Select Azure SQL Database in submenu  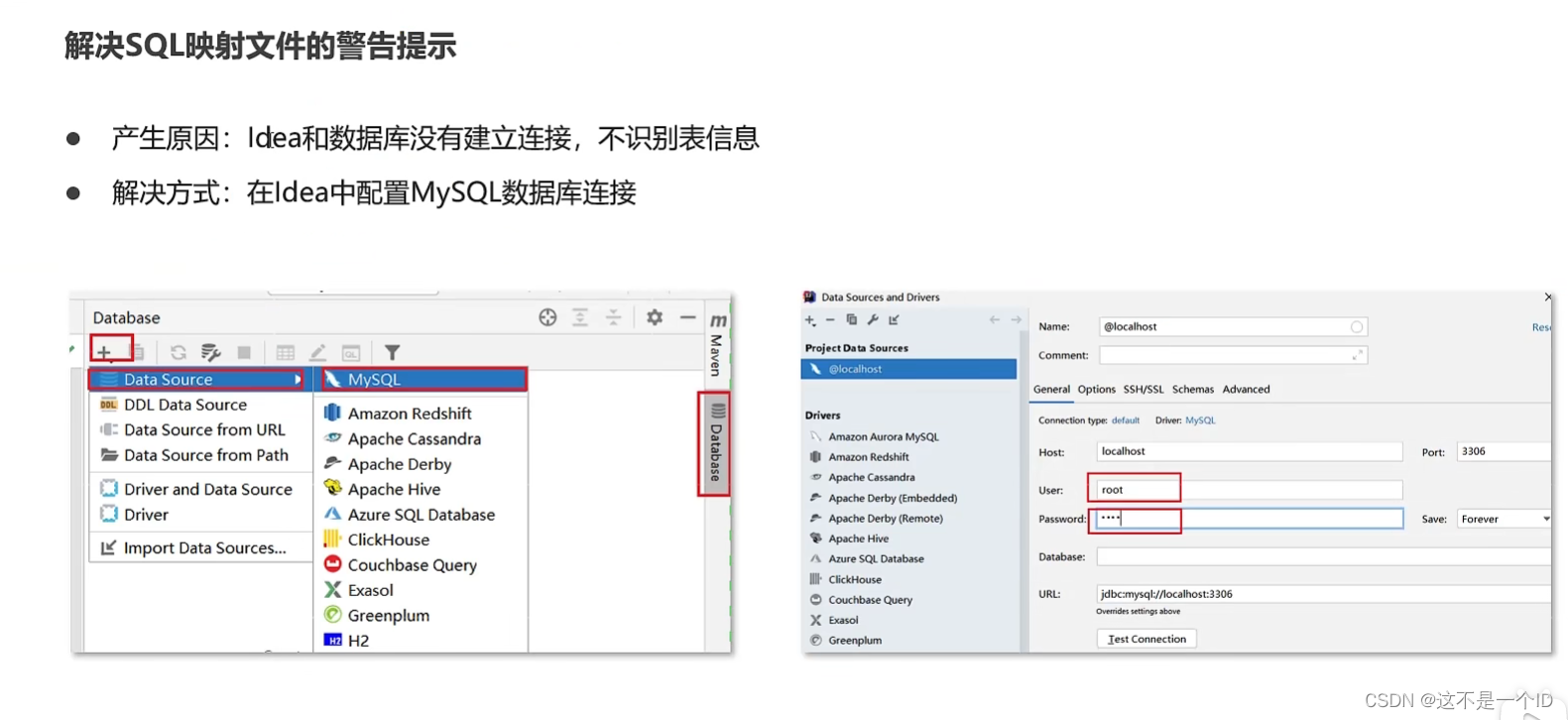pyautogui.click(x=421, y=515)
